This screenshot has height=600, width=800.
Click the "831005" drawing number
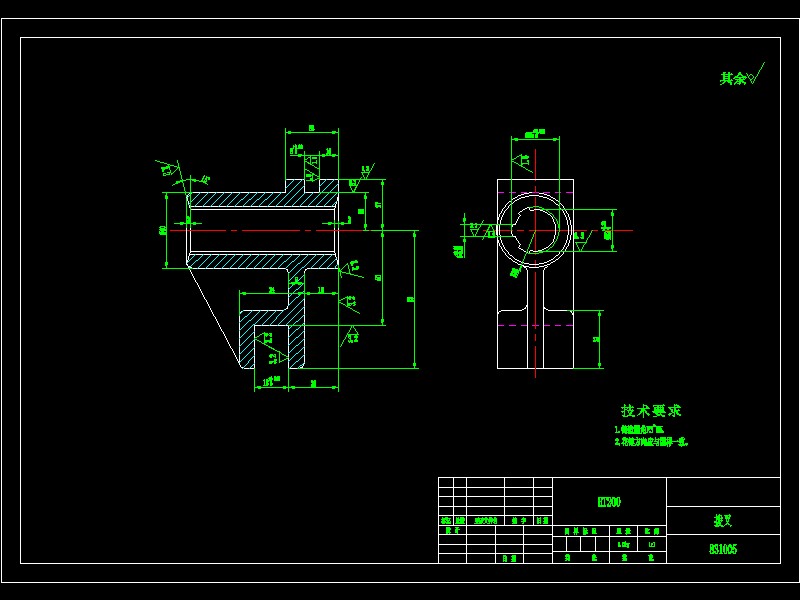coord(723,549)
